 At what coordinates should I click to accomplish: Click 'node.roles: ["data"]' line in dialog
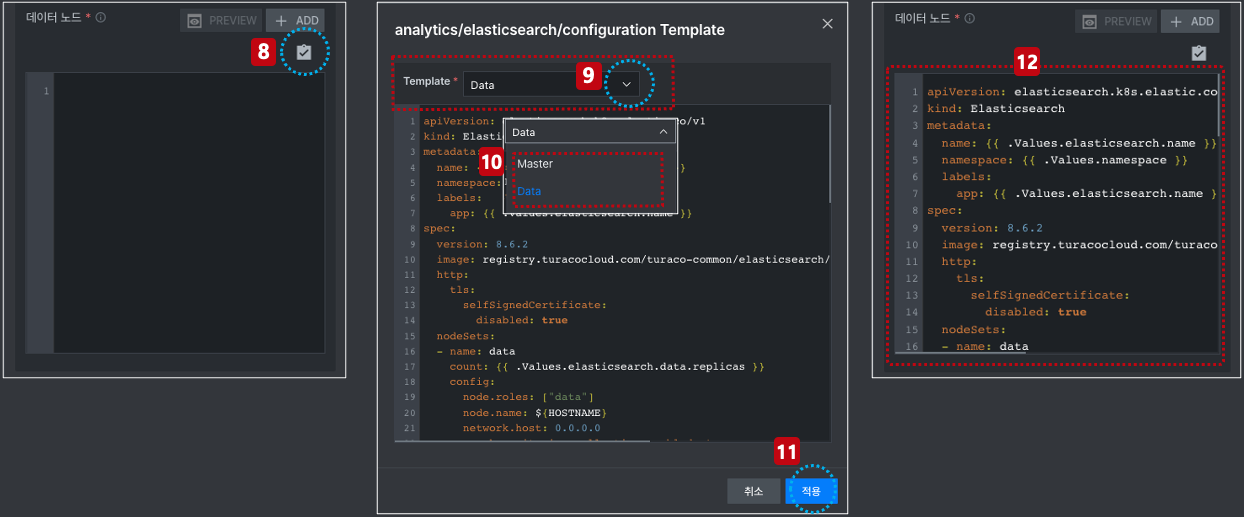[x=528, y=398]
